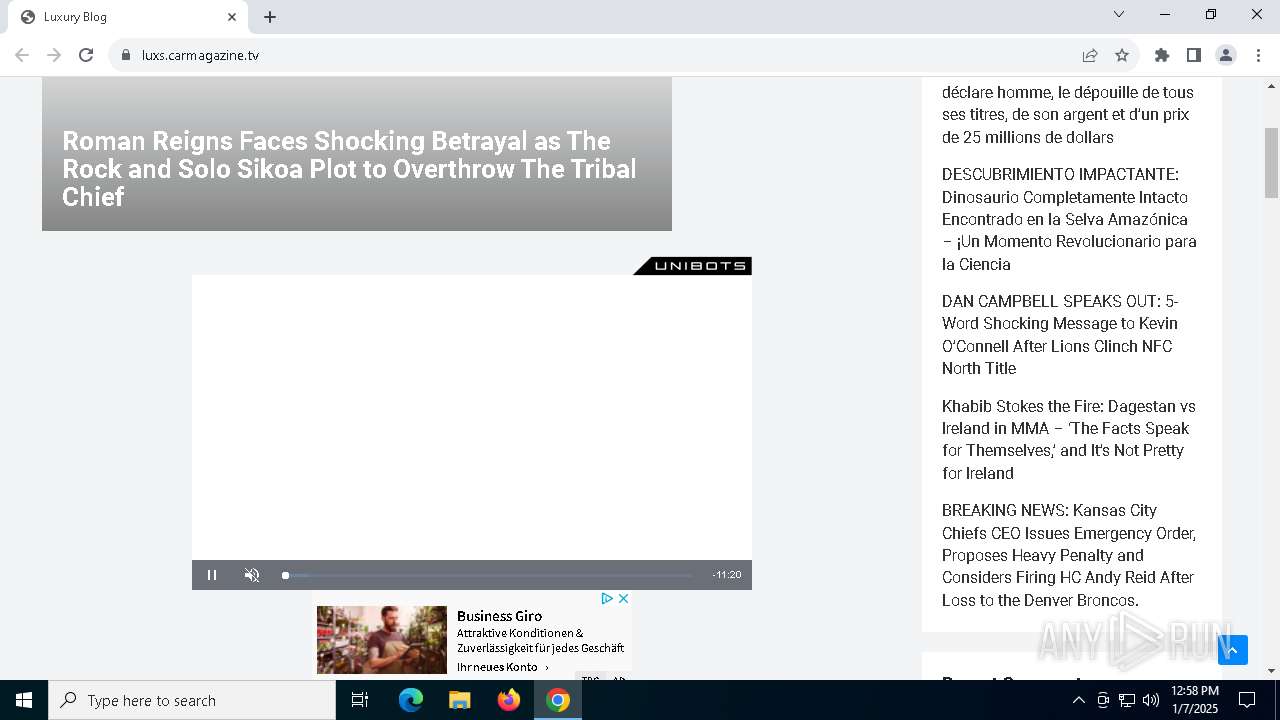Screen dimensions: 1280x720
Task: Open the clock and date flyout
Action: [x=1195, y=700]
